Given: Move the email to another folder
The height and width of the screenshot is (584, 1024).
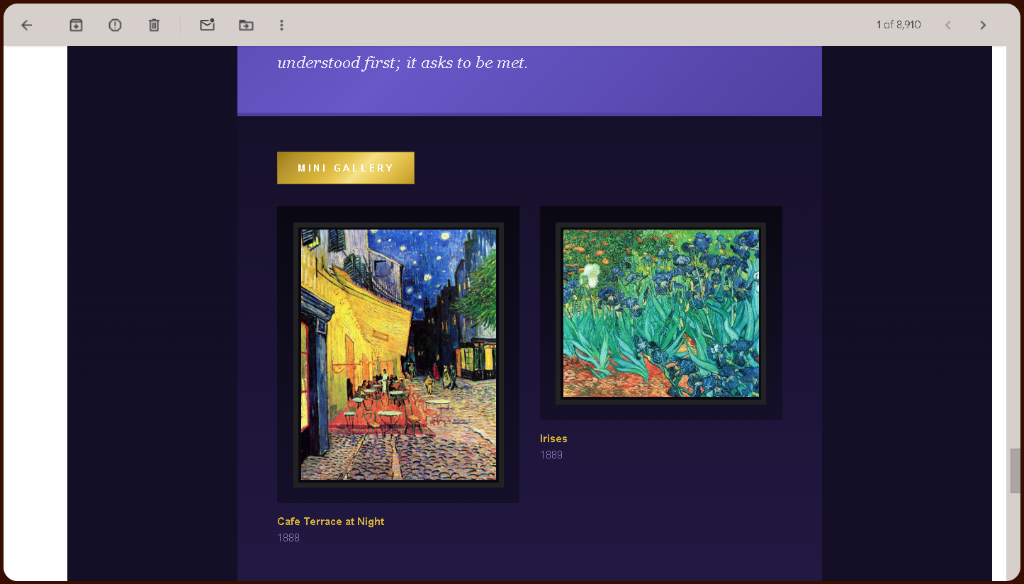Looking at the screenshot, I should point(245,25).
